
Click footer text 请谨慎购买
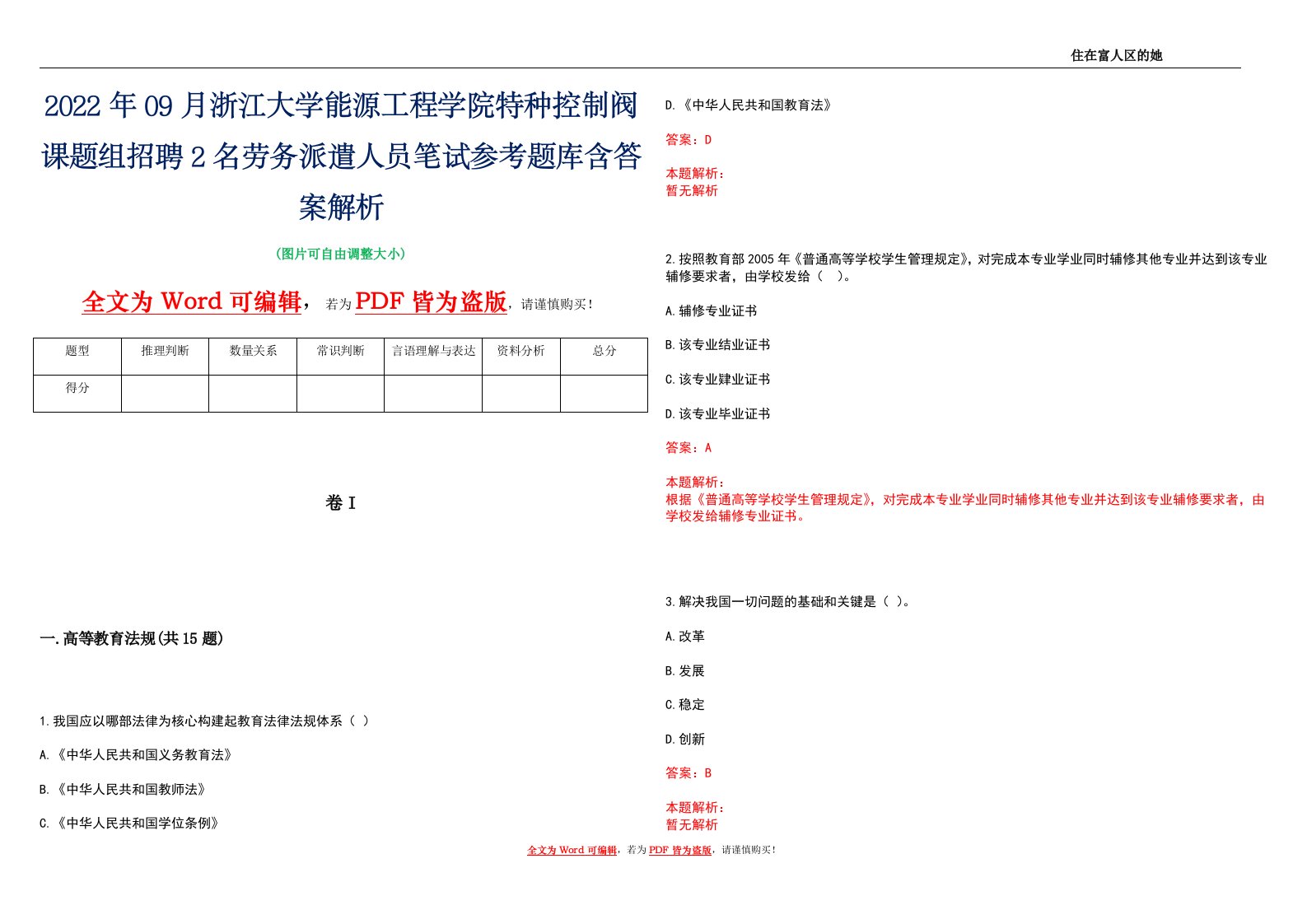748,850
